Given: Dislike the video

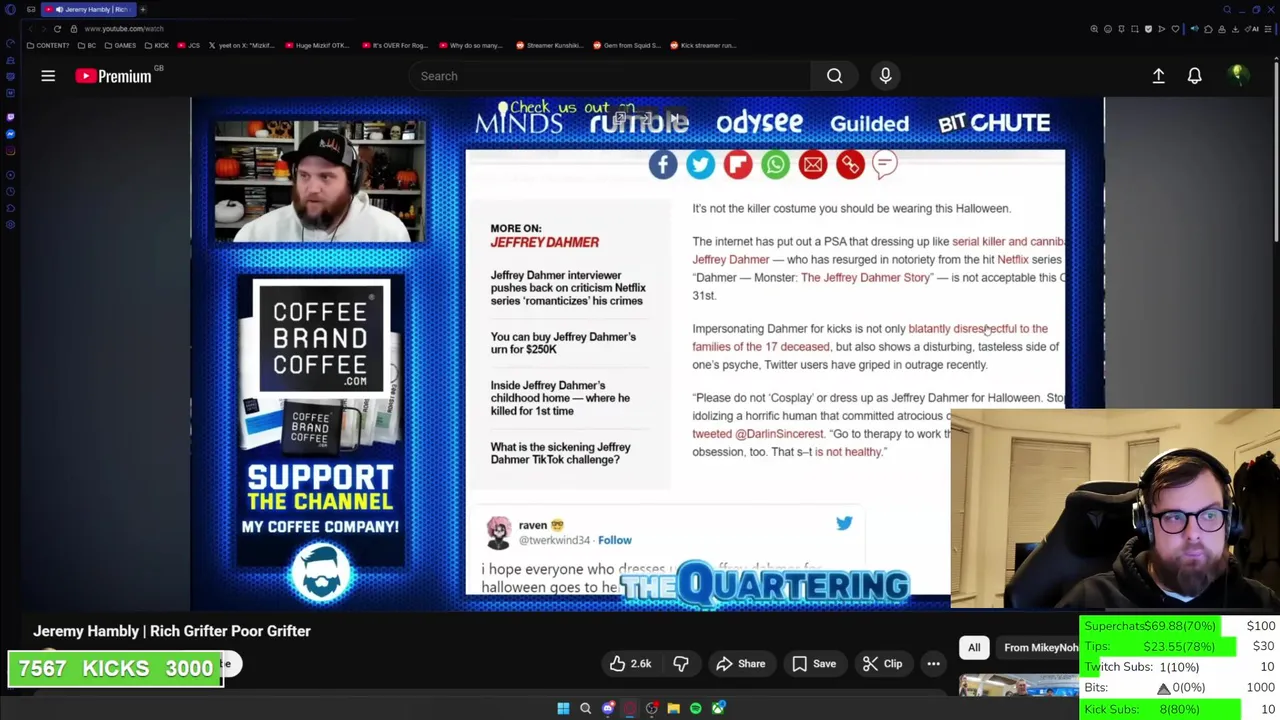Looking at the screenshot, I should (x=681, y=664).
